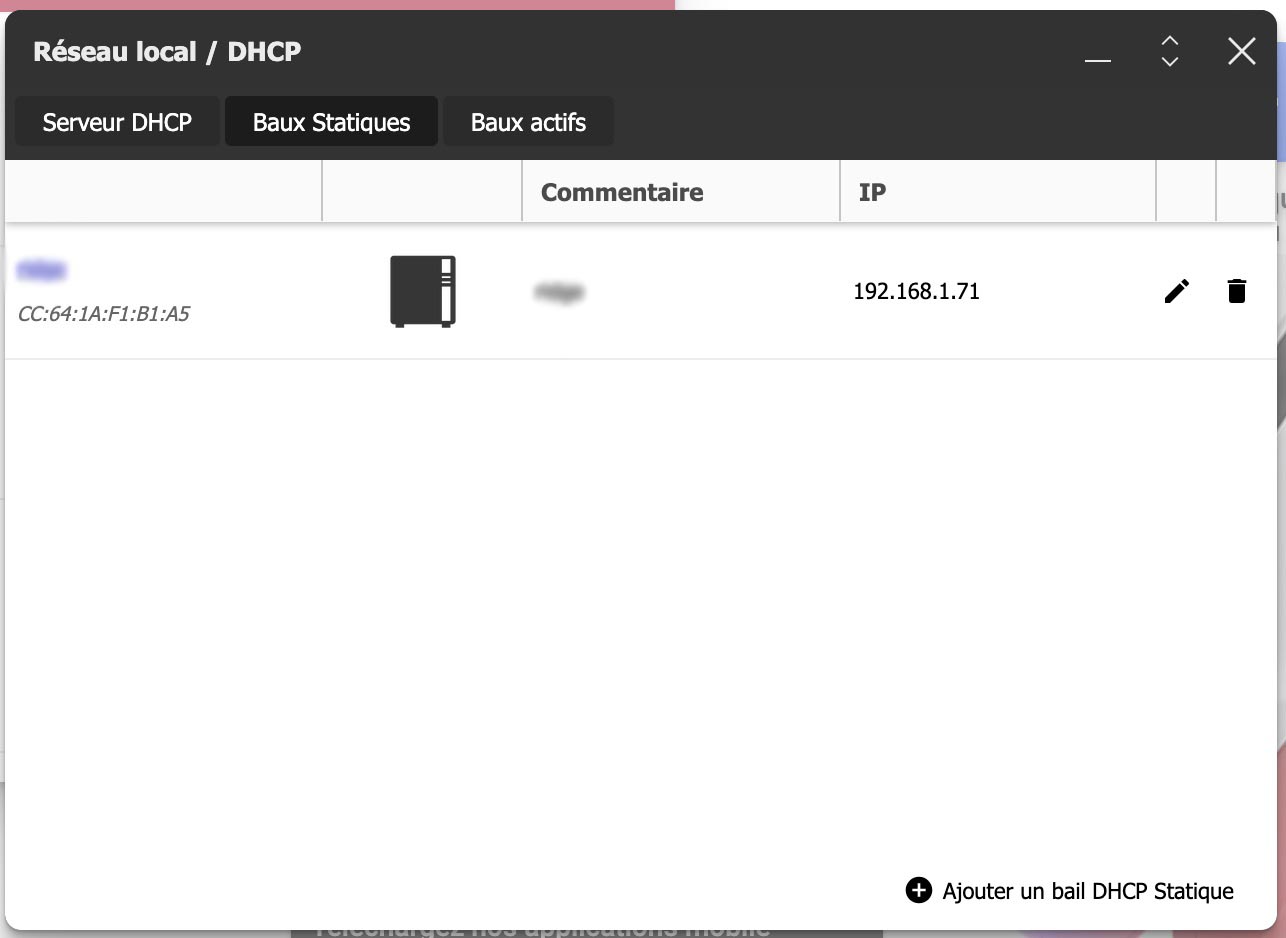The image size is (1286, 938).
Task: Click the empty area below the lease row
Action: click(x=640, y=600)
